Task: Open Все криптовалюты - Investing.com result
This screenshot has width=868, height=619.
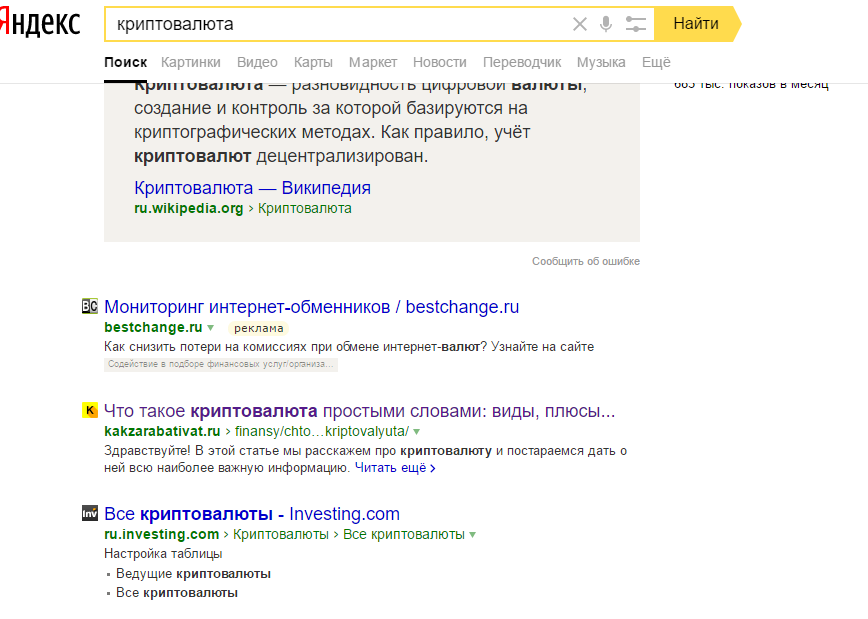Action: (x=252, y=514)
